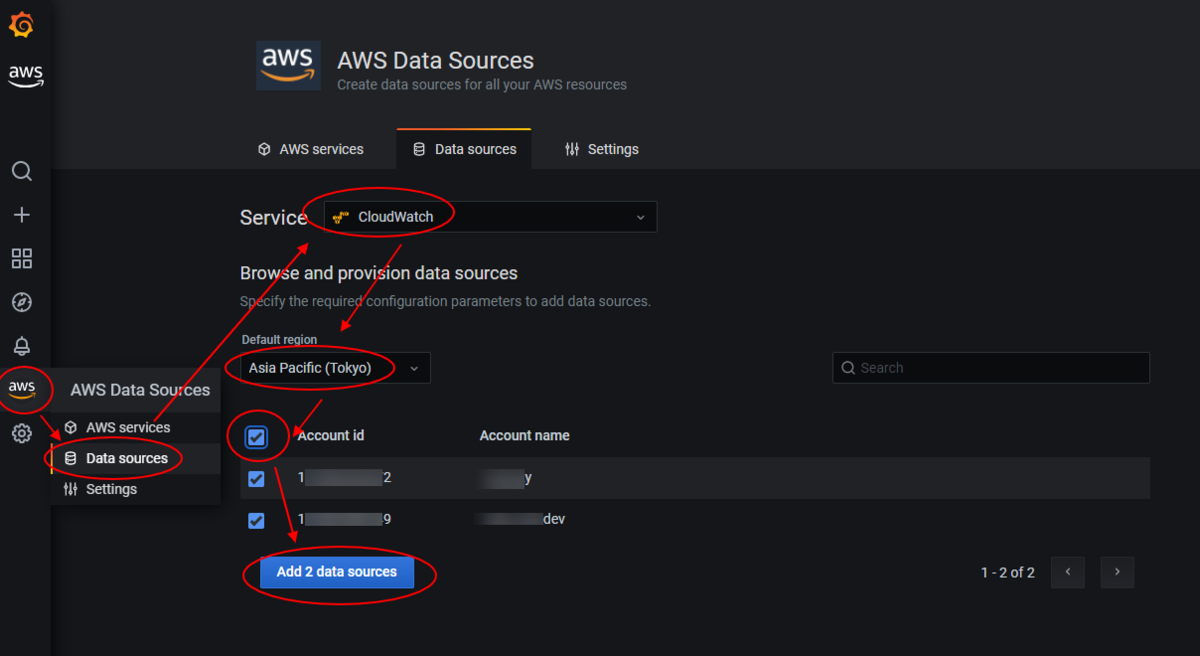This screenshot has height=656, width=1200.
Task: Switch to the Settings tab
Action: [x=601, y=149]
